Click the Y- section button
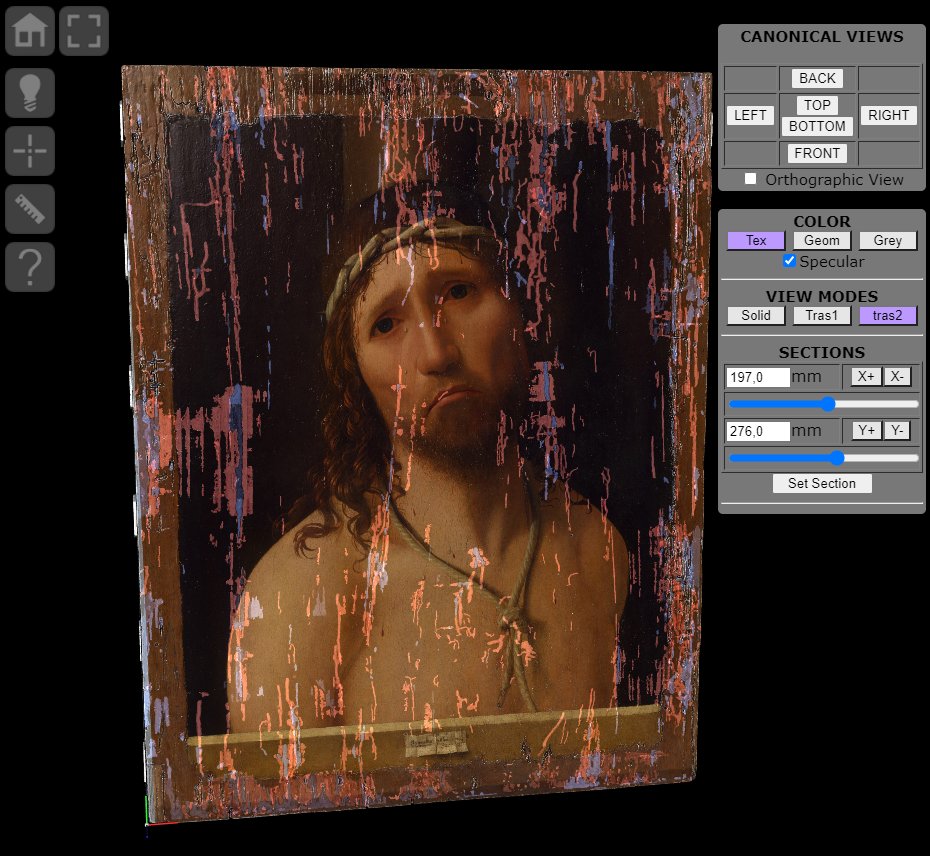Screen dimensions: 930x856 point(897,430)
